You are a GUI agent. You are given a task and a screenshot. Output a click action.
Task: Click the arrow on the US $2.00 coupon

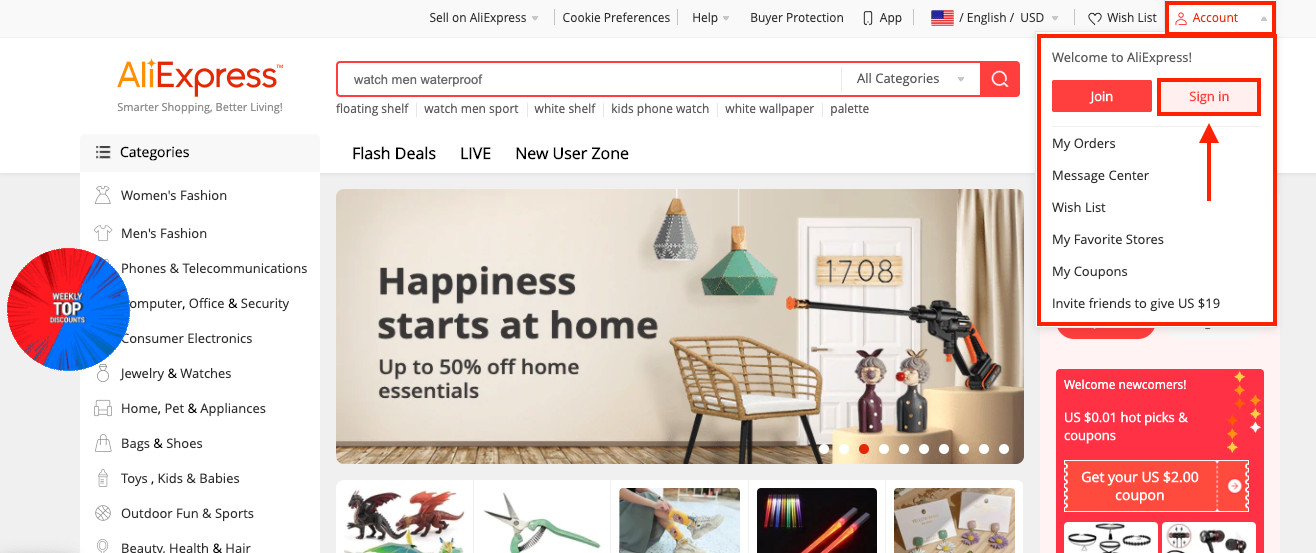(1235, 486)
